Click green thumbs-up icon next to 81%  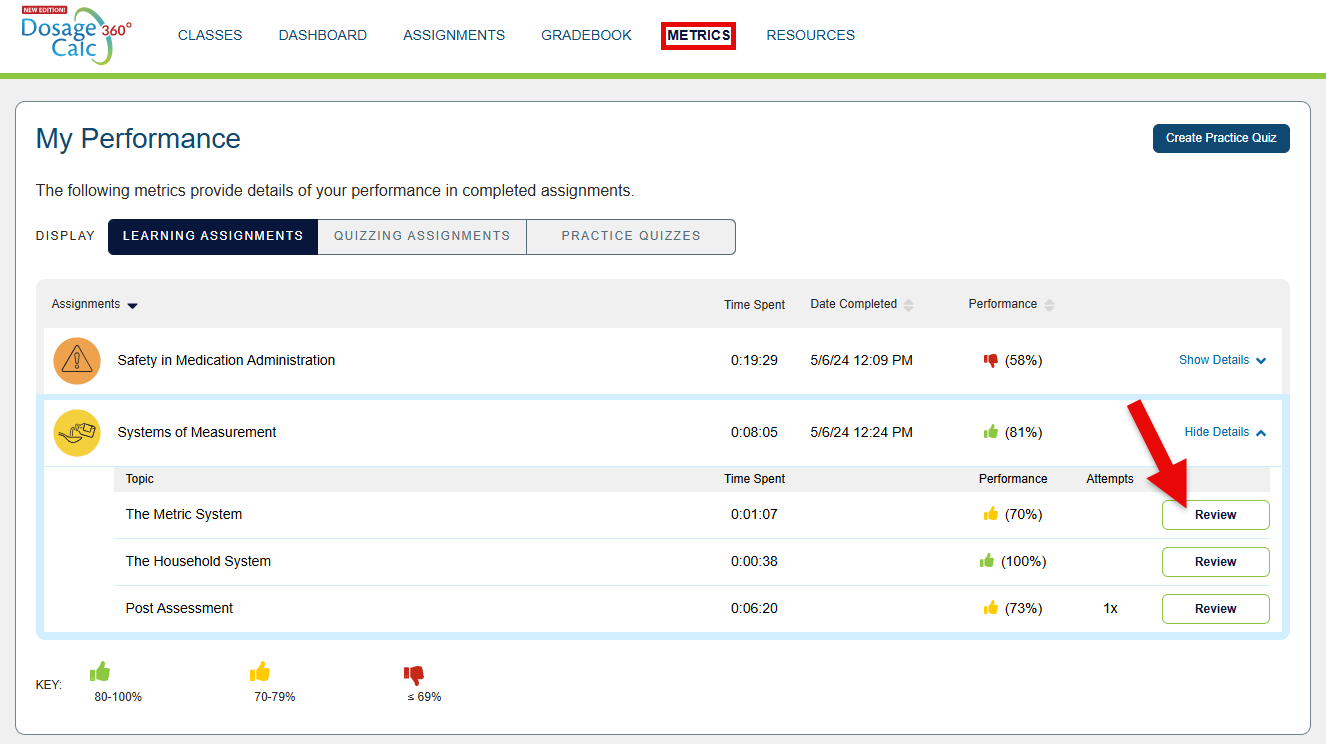pyautogui.click(x=991, y=432)
